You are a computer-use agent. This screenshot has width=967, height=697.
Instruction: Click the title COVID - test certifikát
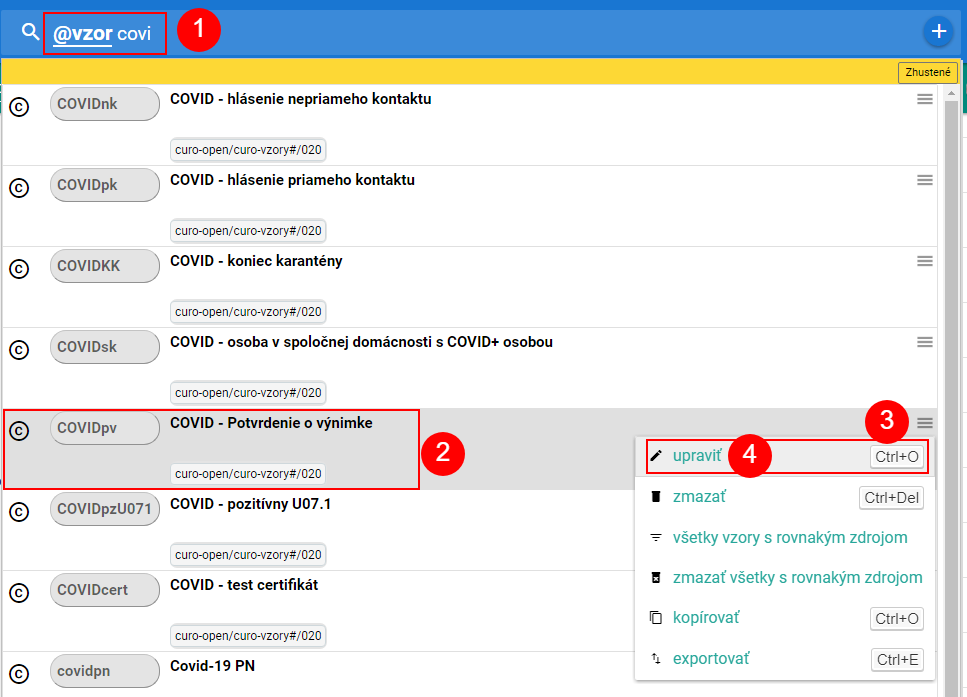click(x=244, y=585)
